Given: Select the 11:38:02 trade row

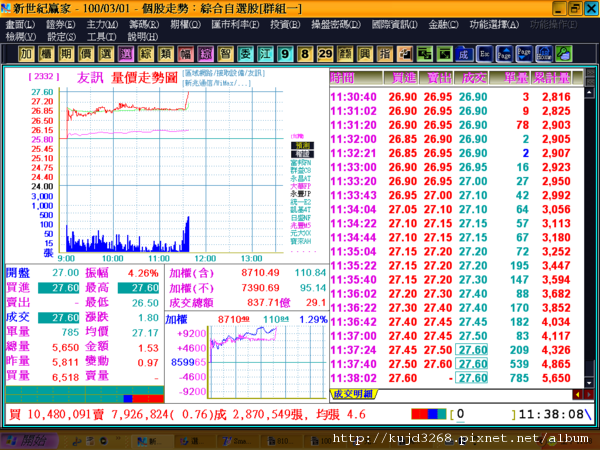Looking at the screenshot, I should pos(457,378).
